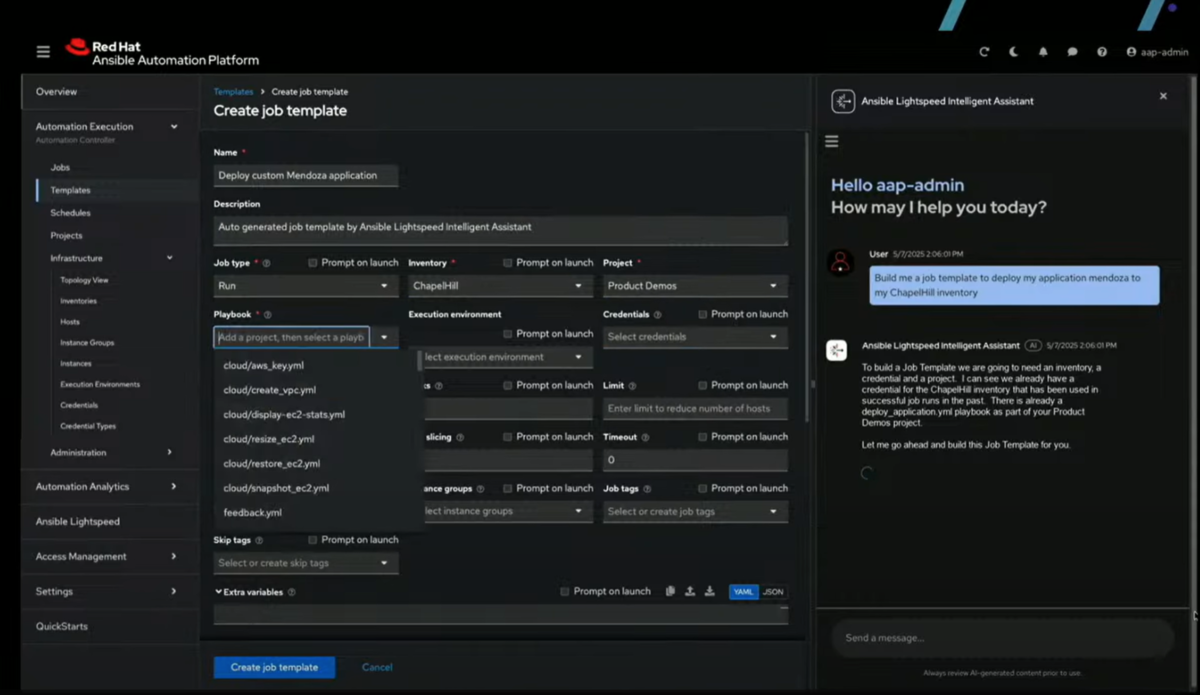The height and width of the screenshot is (695, 1200).
Task: Show help for Credentials field
Action: [x=657, y=315]
